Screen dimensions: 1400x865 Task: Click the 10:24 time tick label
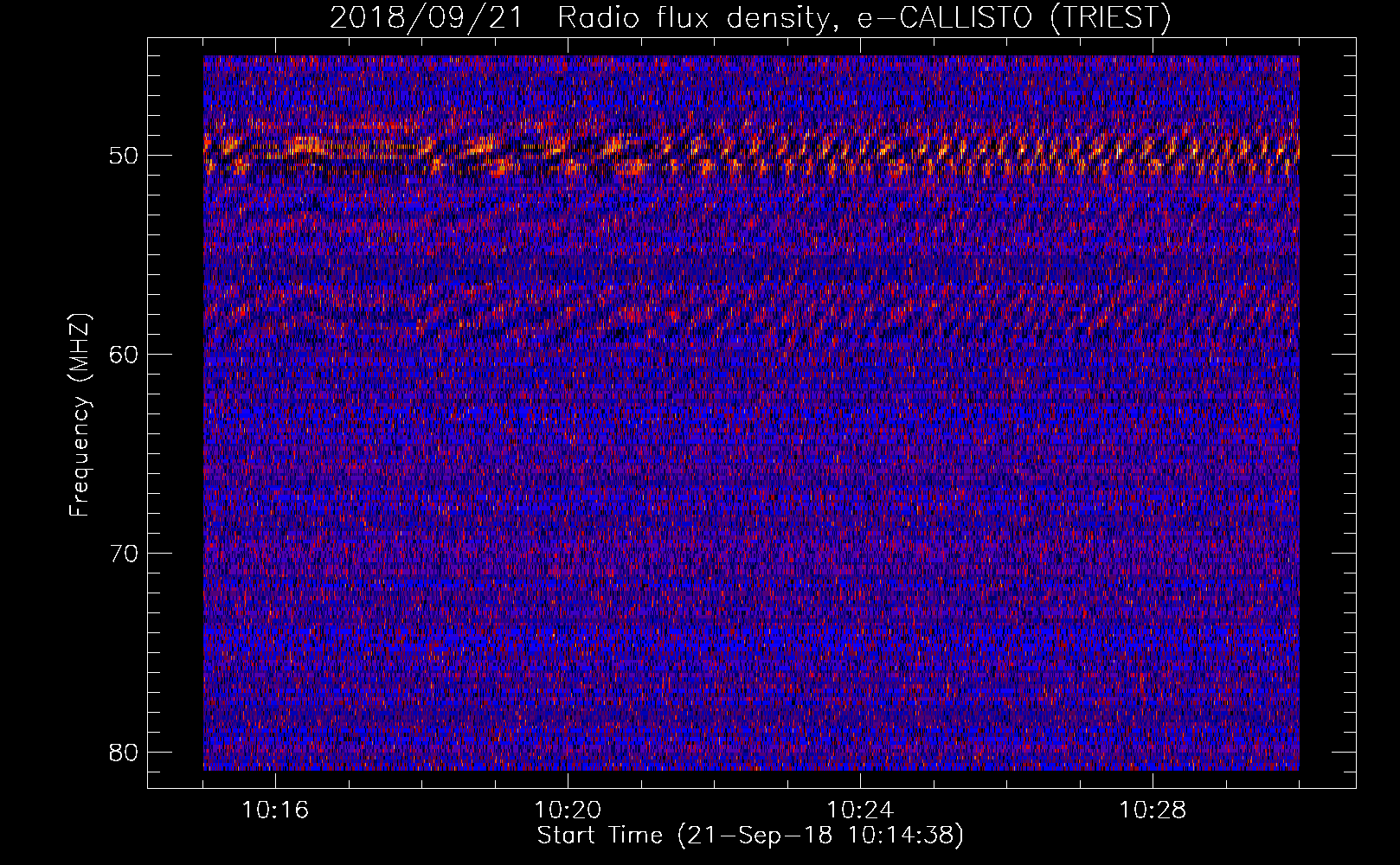point(860,811)
